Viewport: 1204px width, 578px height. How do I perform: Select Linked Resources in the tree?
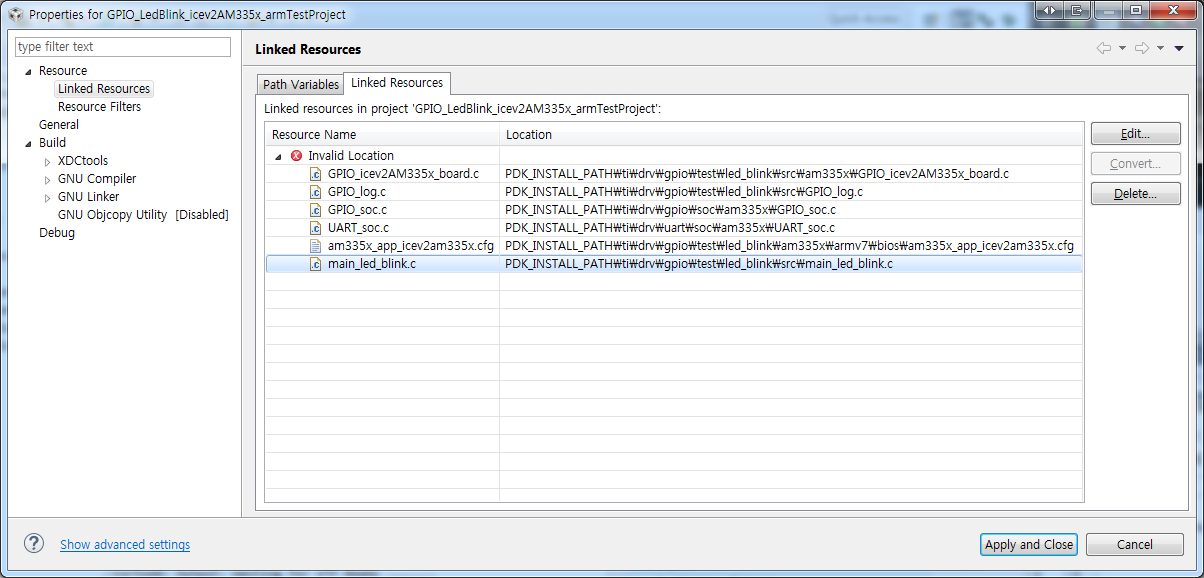point(104,89)
